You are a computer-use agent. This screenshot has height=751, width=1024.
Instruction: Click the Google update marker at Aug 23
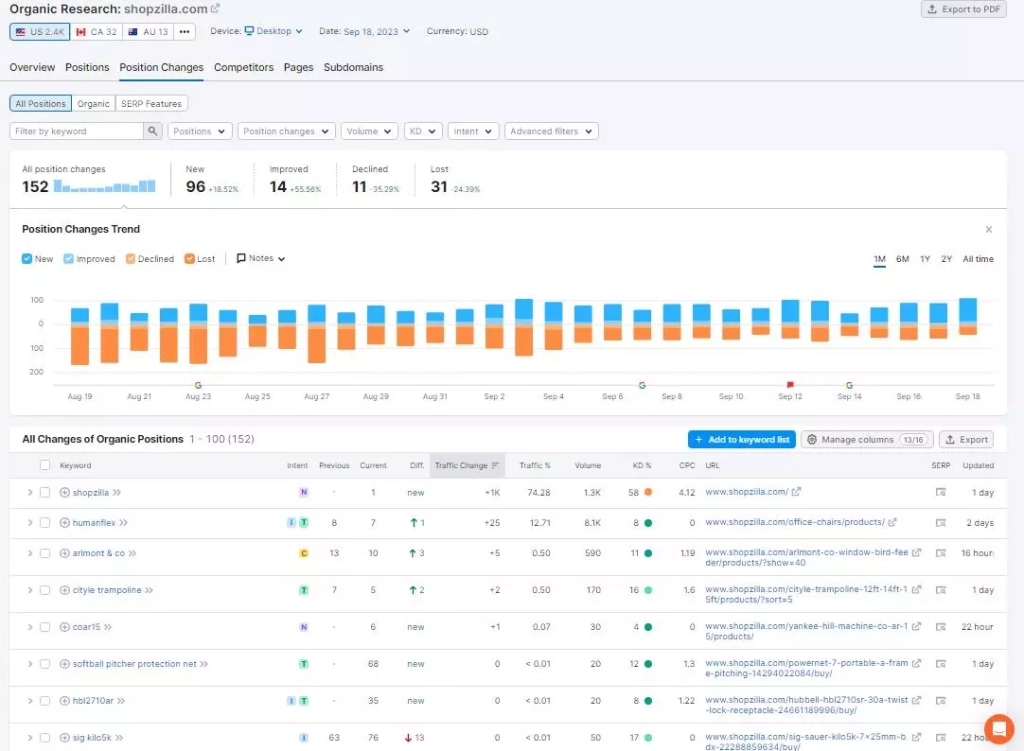(x=198, y=385)
